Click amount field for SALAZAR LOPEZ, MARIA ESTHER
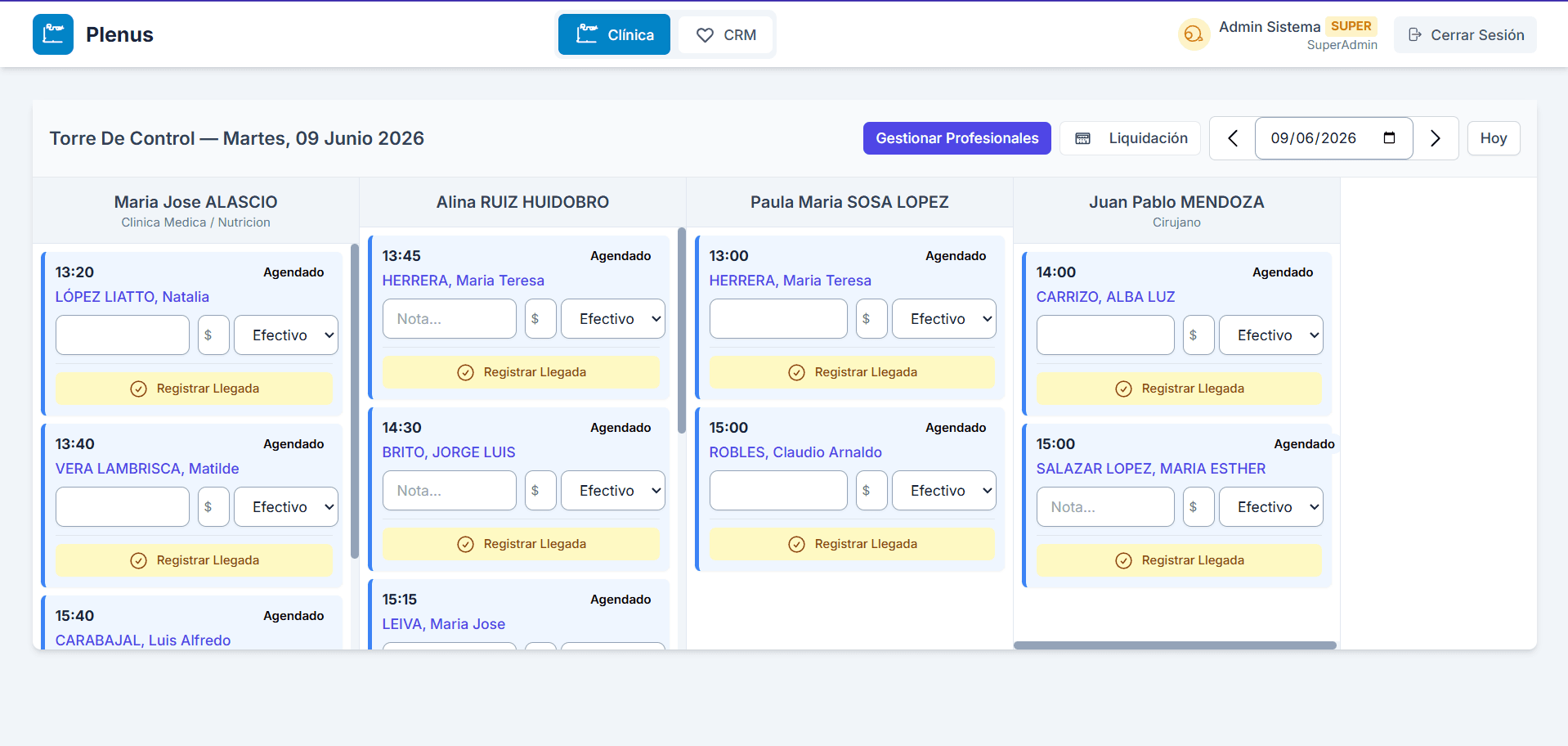 coord(1198,507)
